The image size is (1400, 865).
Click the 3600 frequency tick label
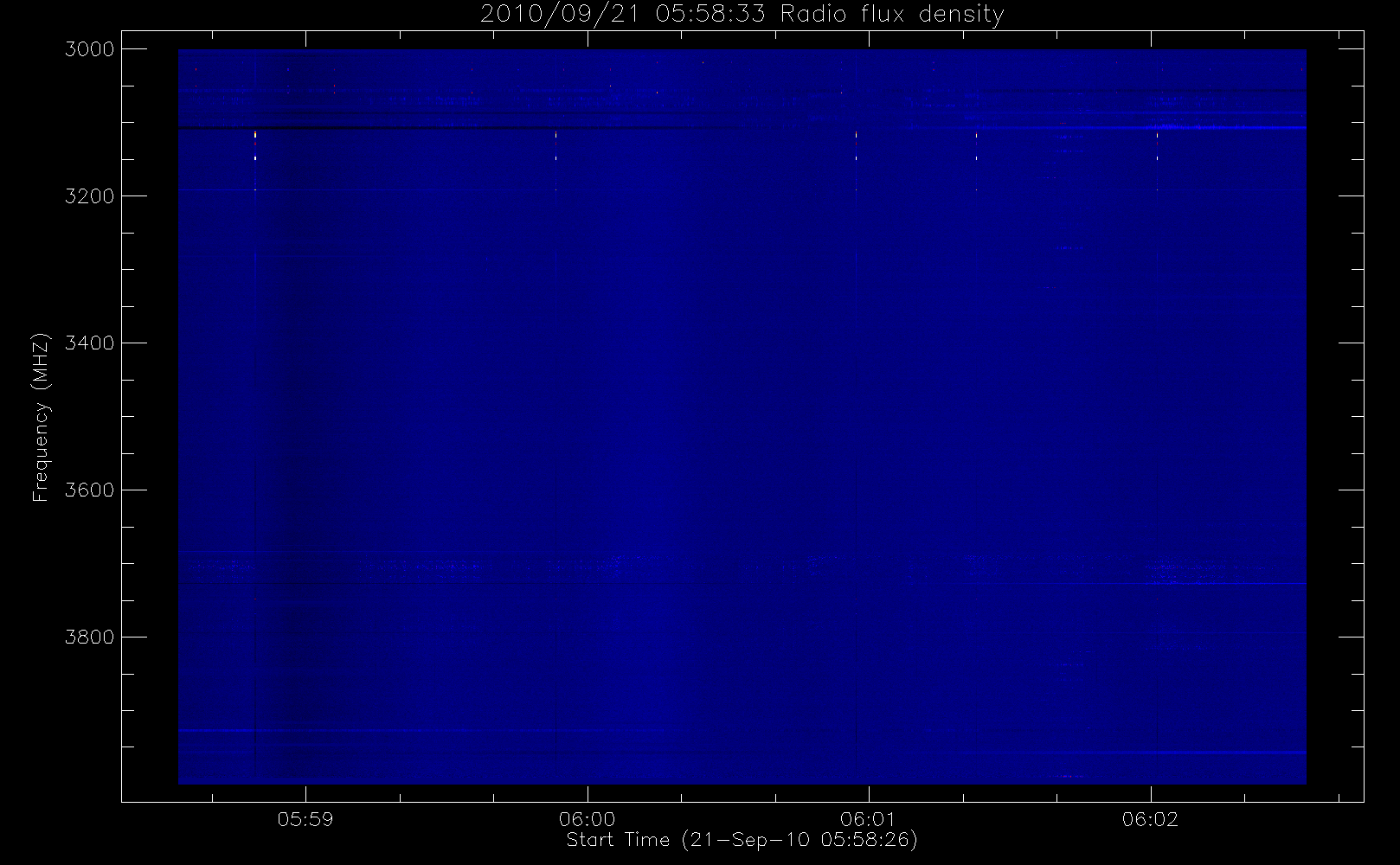point(90,490)
